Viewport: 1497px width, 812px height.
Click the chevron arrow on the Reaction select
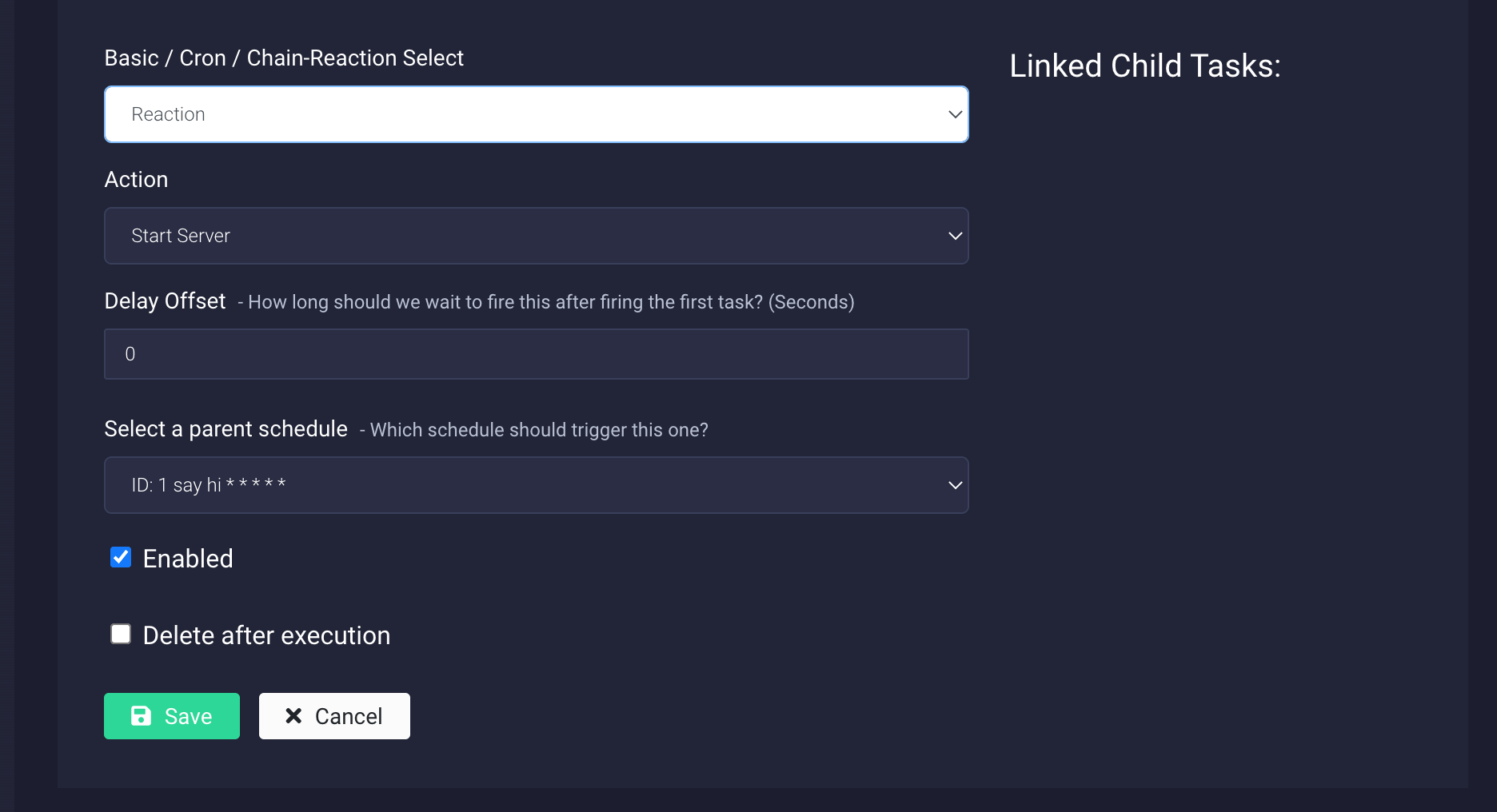pos(955,114)
